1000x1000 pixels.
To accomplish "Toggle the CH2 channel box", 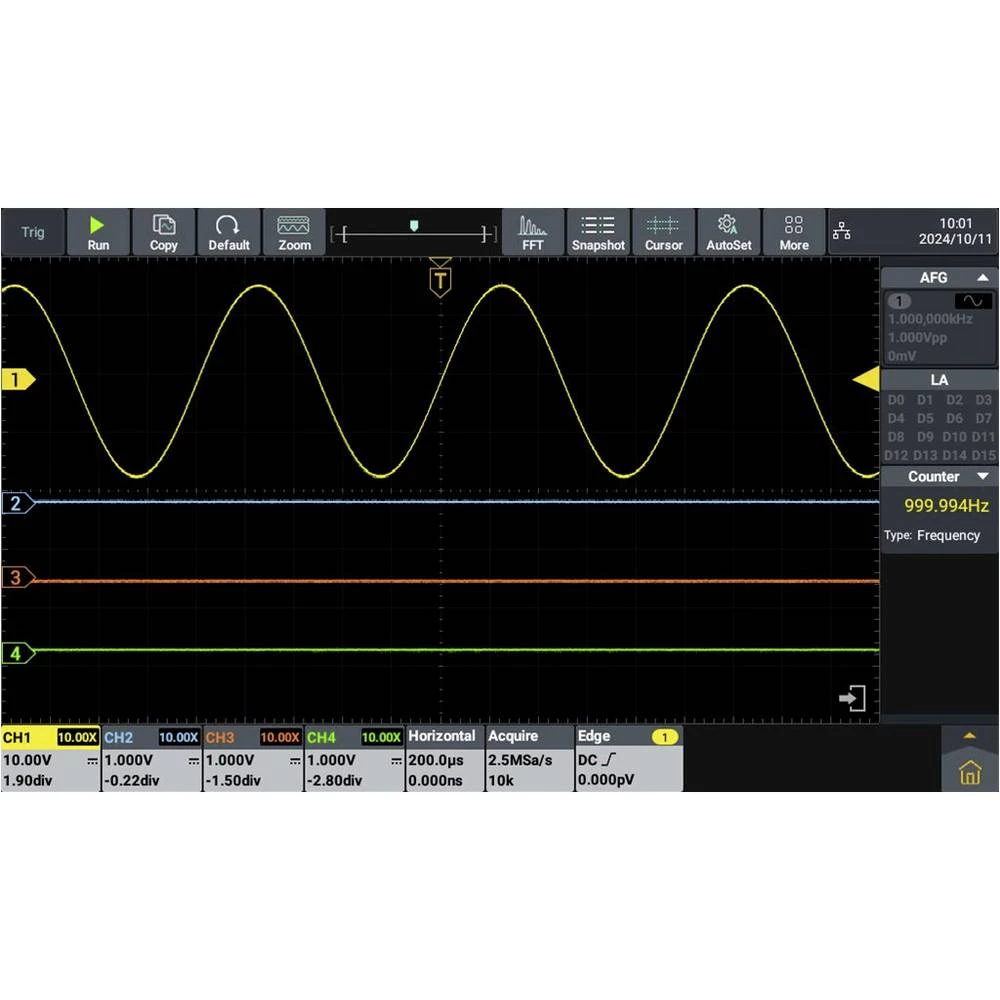I will [151, 759].
